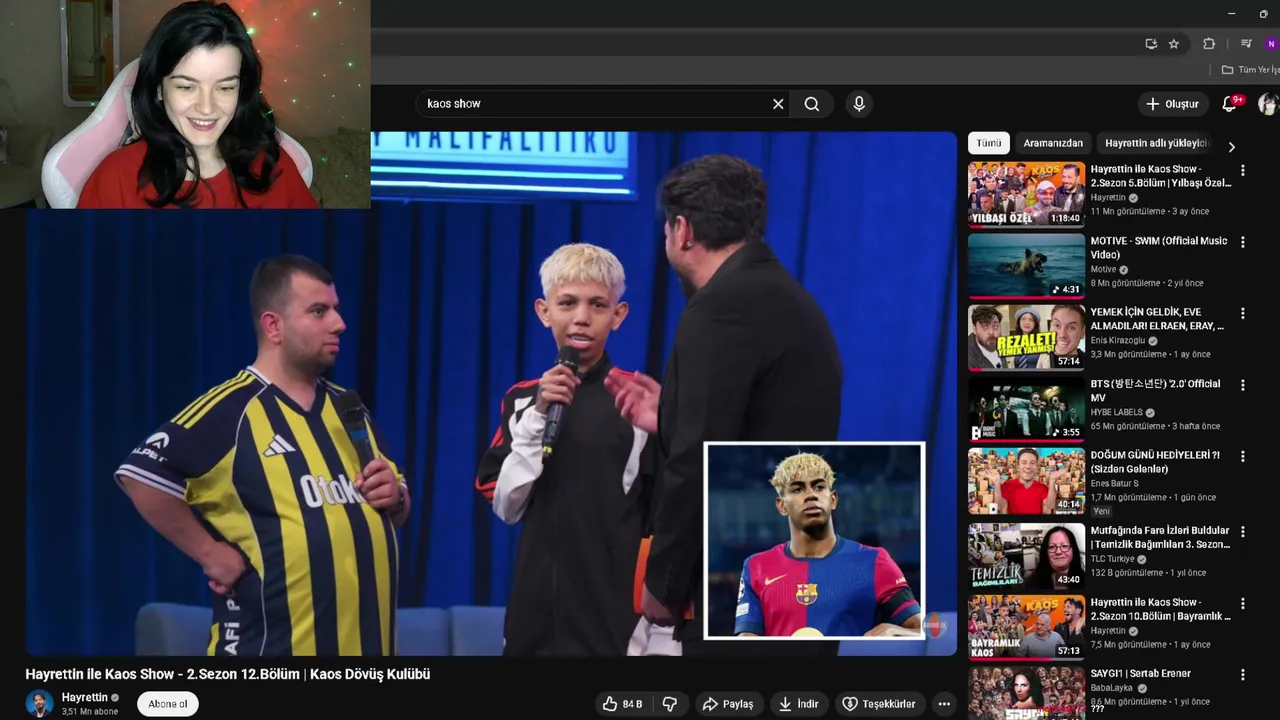This screenshot has height=720, width=1280.
Task: Subscribe with Abone ol button
Action: click(167, 704)
